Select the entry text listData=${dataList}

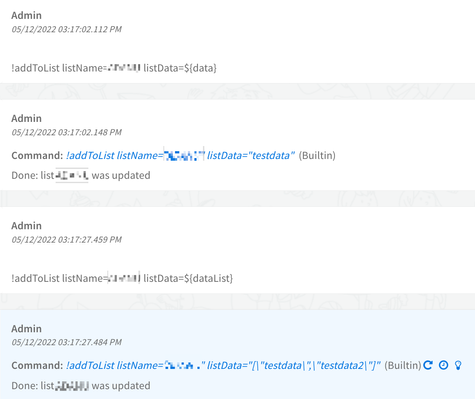[188, 278]
